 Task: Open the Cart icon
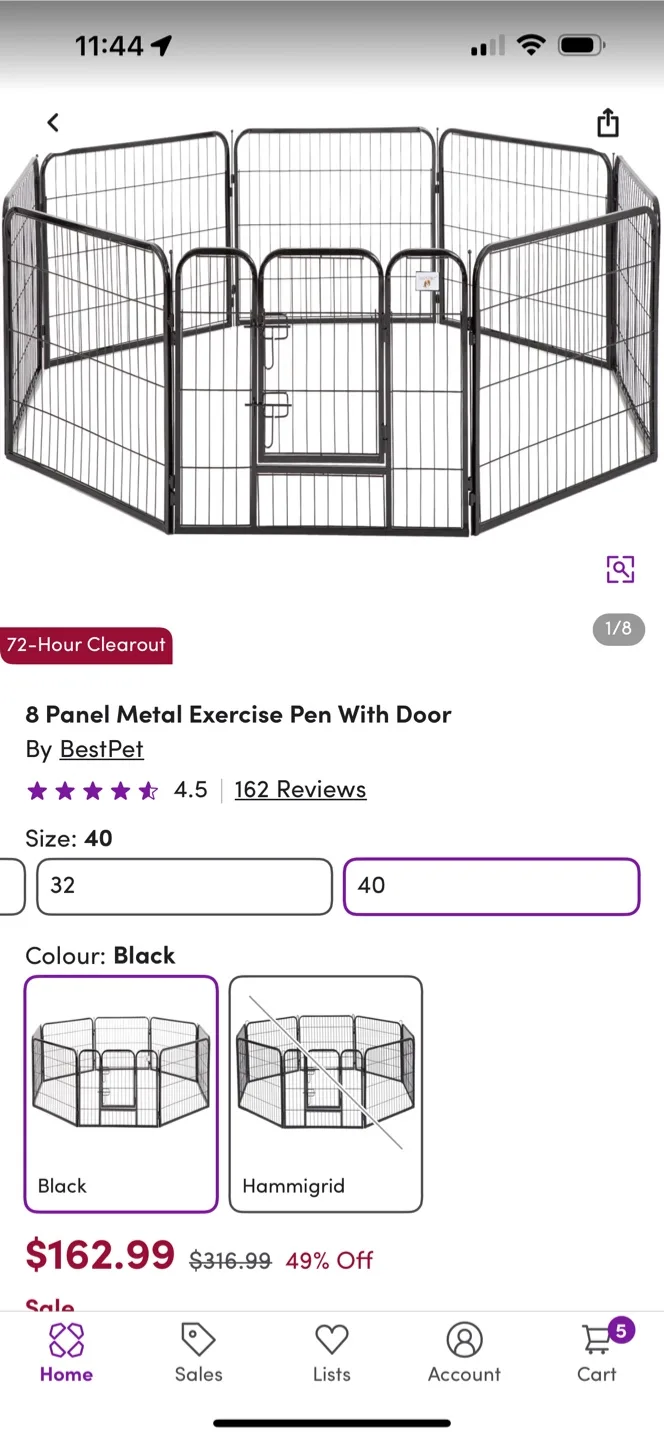597,1353
